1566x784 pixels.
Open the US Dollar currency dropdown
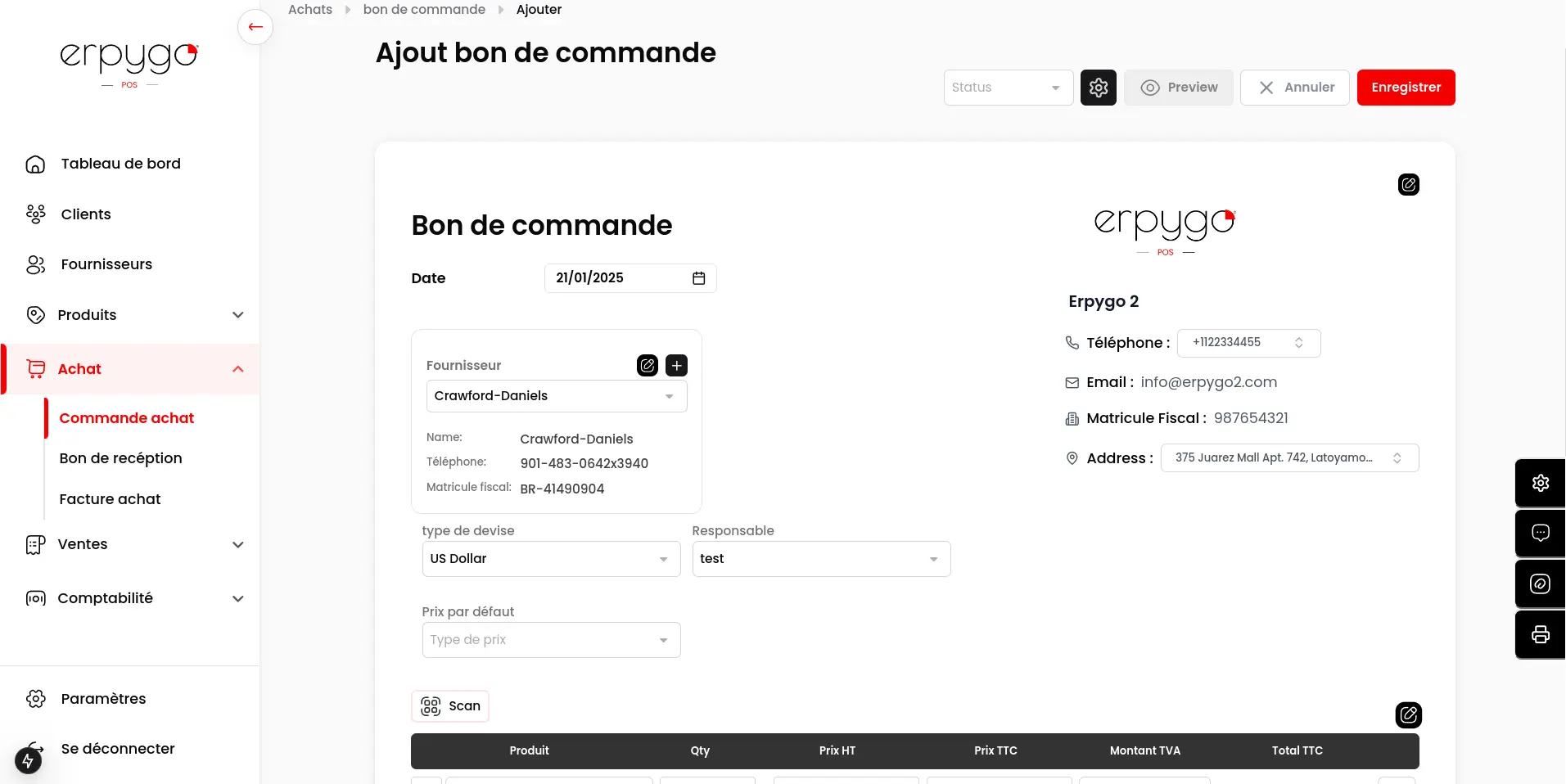click(x=550, y=559)
